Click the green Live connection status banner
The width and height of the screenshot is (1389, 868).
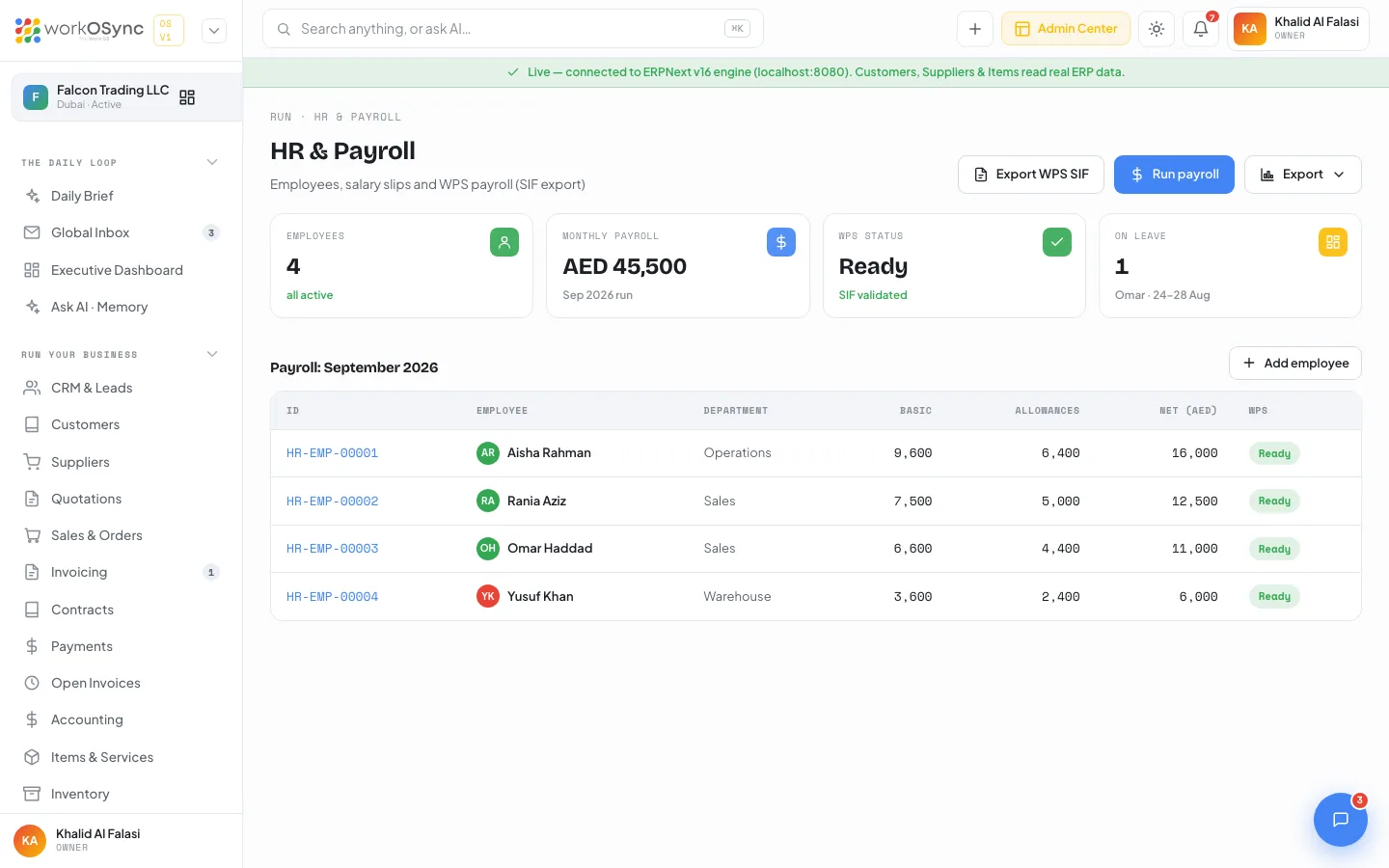(x=816, y=72)
